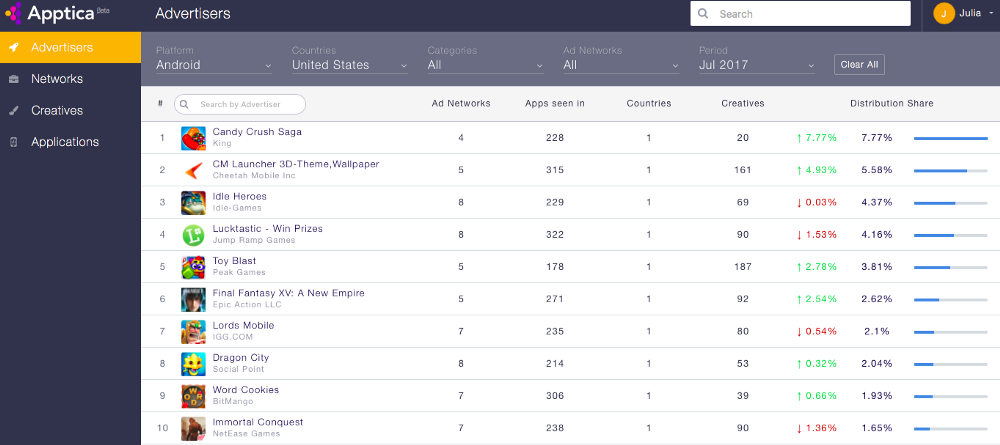Click the magnifier icon in Search by Advertiser
This screenshot has width=1000, height=445.
[185, 104]
